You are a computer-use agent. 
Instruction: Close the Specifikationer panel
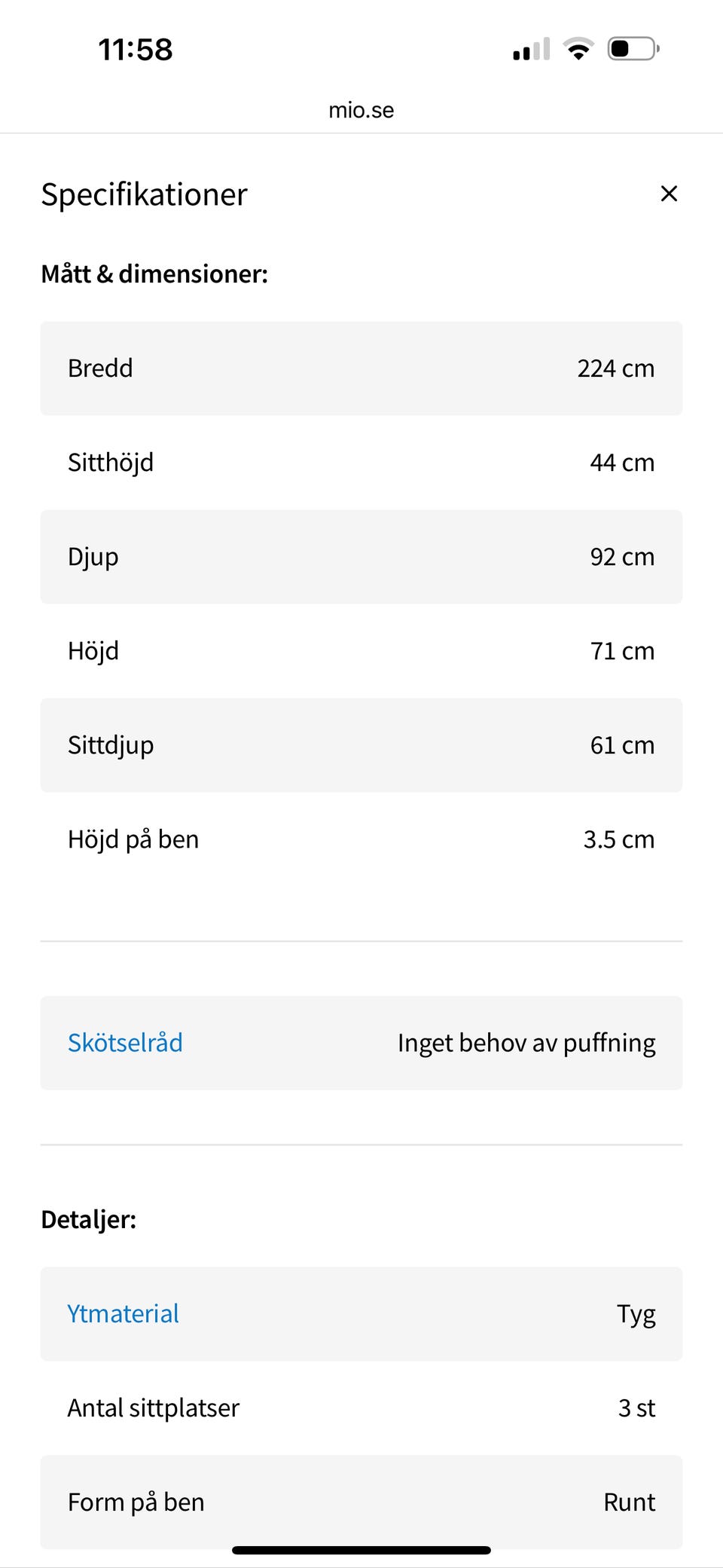[668, 194]
